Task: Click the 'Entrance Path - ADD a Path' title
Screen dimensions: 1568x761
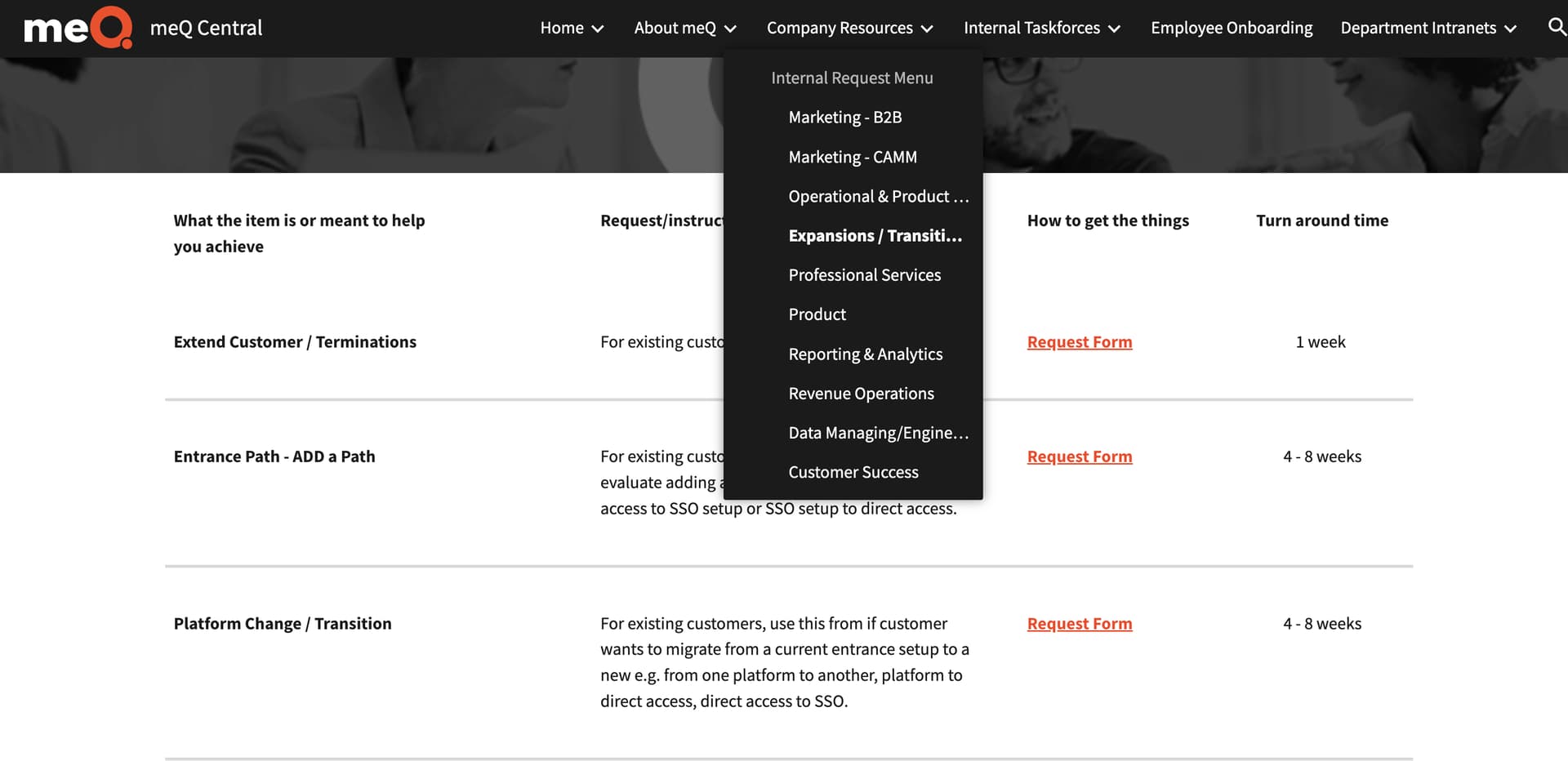Action: coord(274,456)
